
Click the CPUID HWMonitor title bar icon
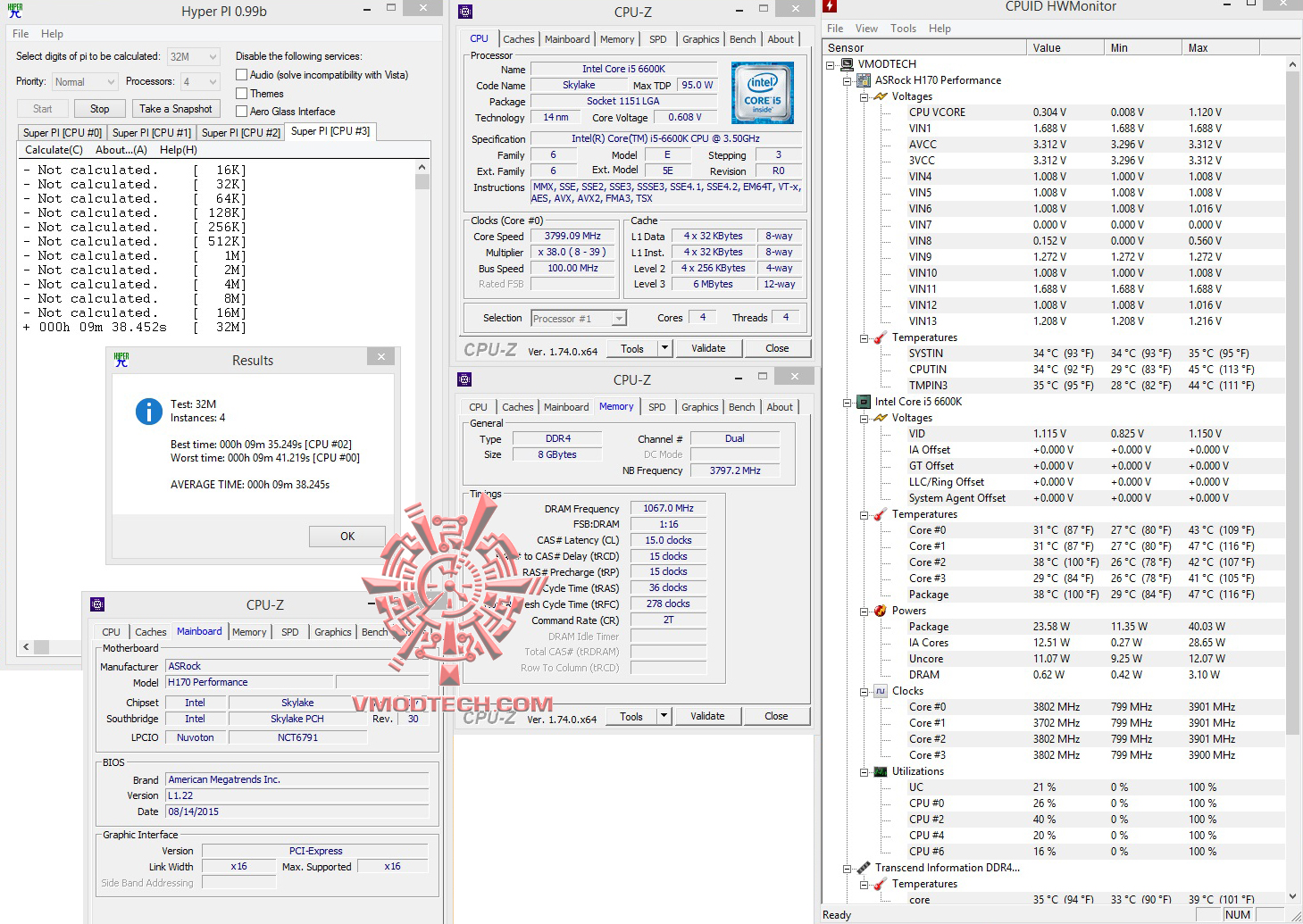pos(830,6)
